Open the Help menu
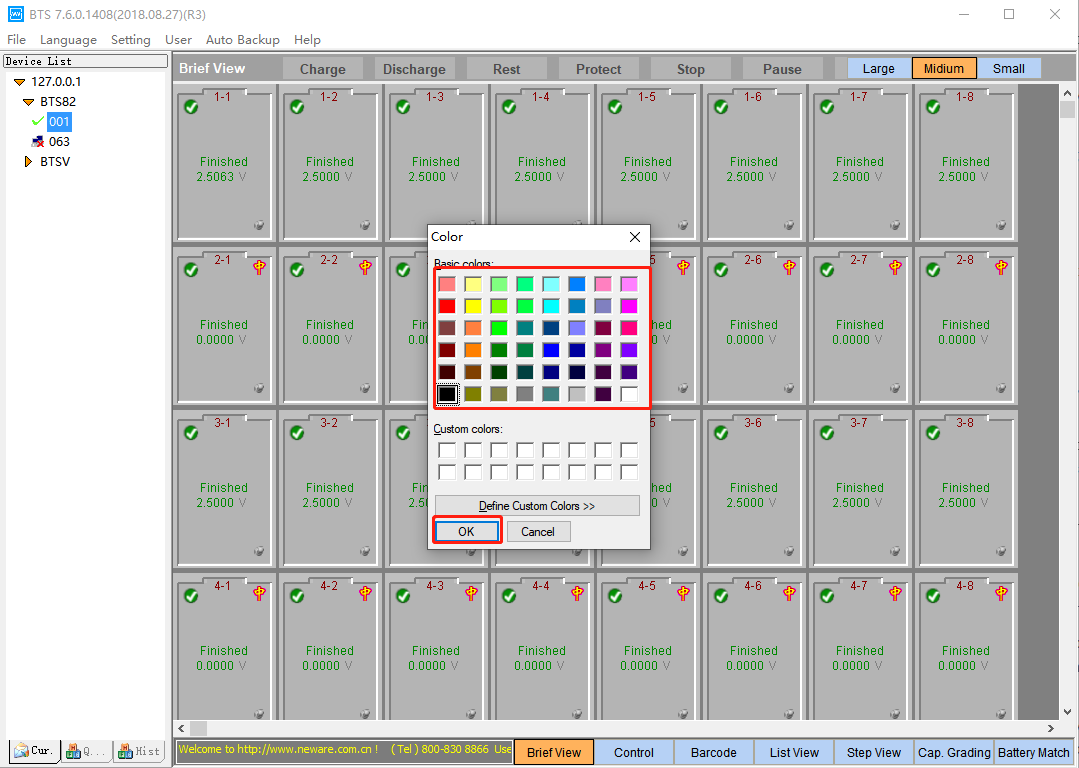1079x768 pixels. coord(307,40)
